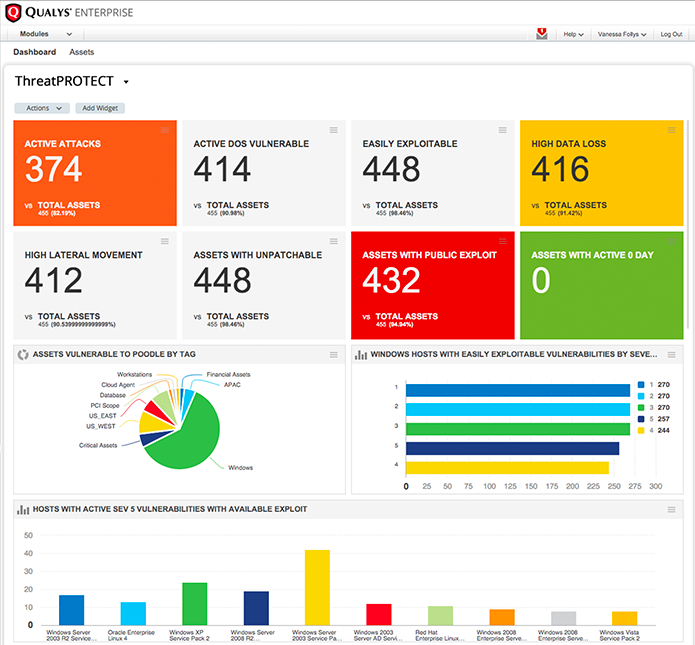Click the Assets With Active 0 Day count 0

(541, 280)
